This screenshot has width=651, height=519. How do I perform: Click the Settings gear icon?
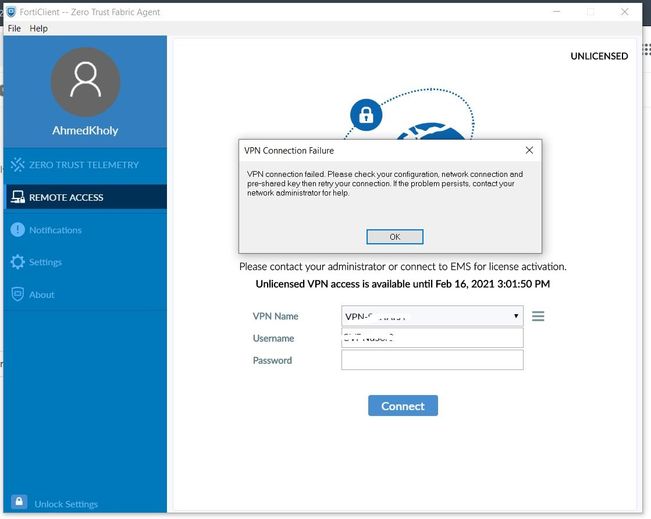pyautogui.click(x=17, y=262)
